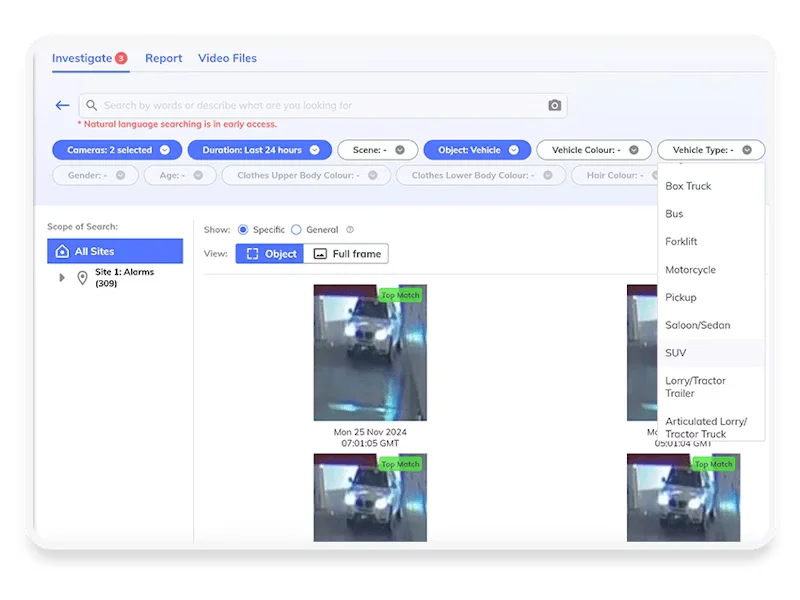Click the magnifier search icon

tap(91, 105)
